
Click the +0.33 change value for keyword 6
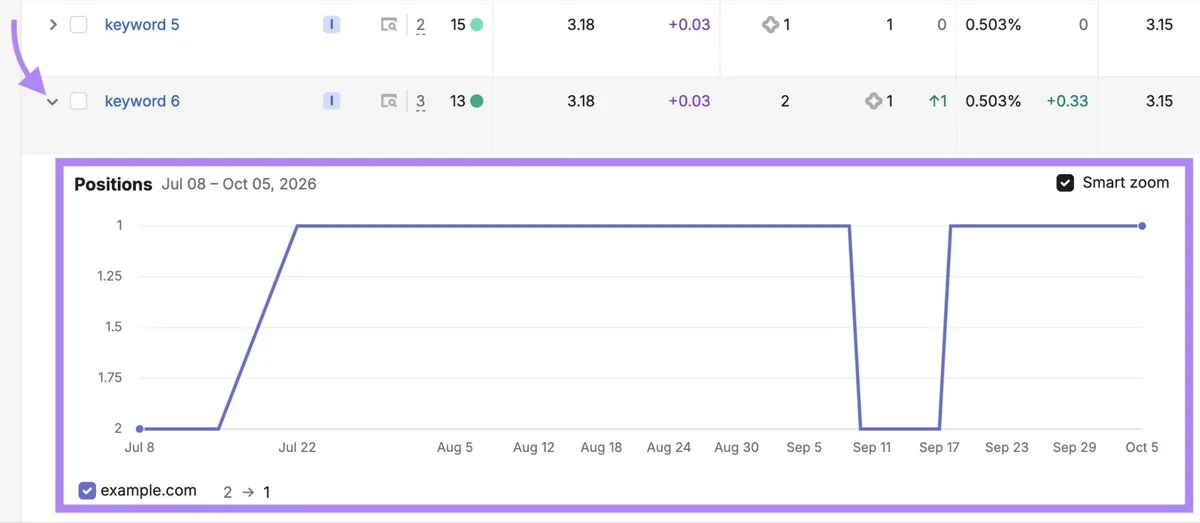tap(1067, 101)
